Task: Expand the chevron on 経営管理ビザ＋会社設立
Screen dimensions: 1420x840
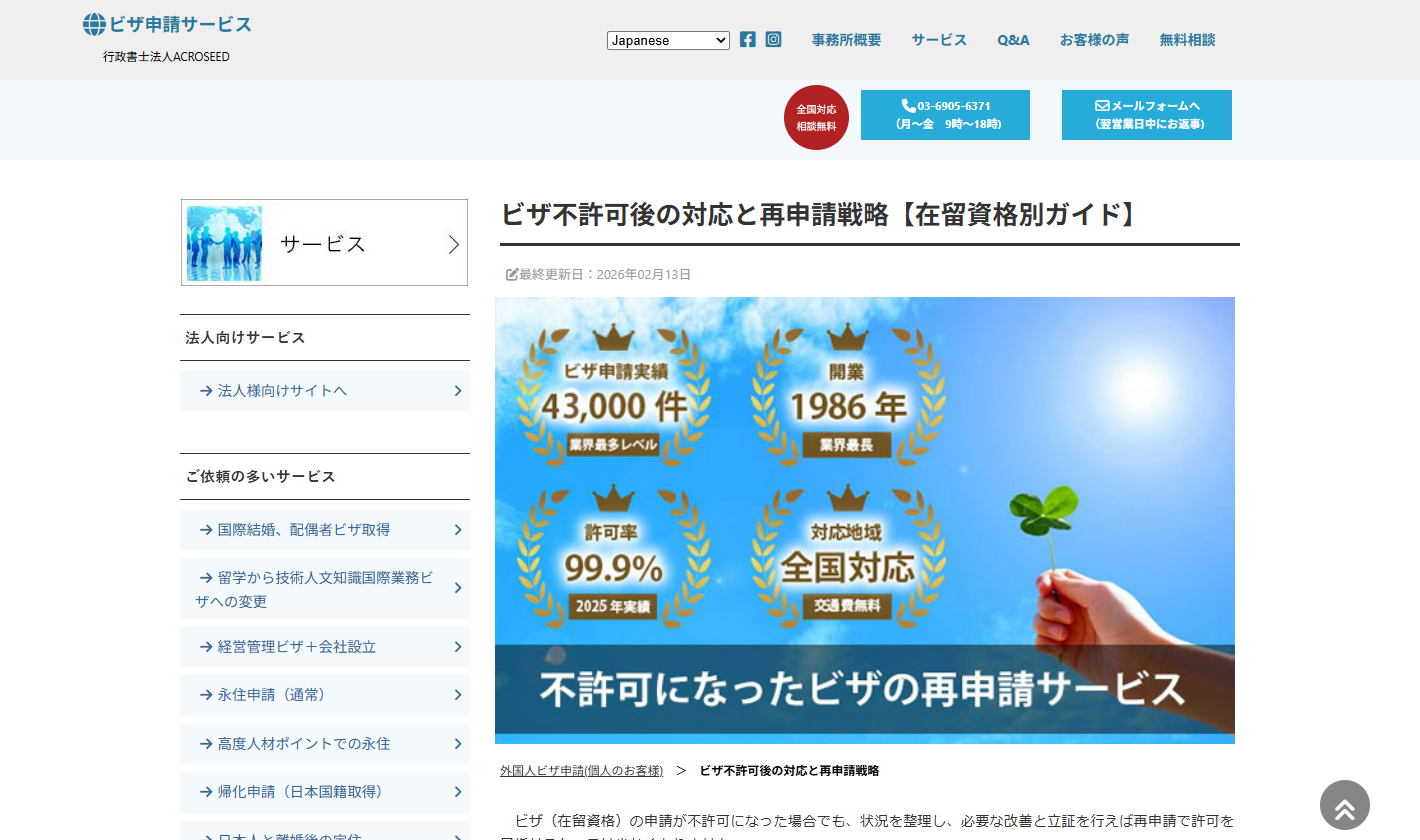Action: (457, 647)
